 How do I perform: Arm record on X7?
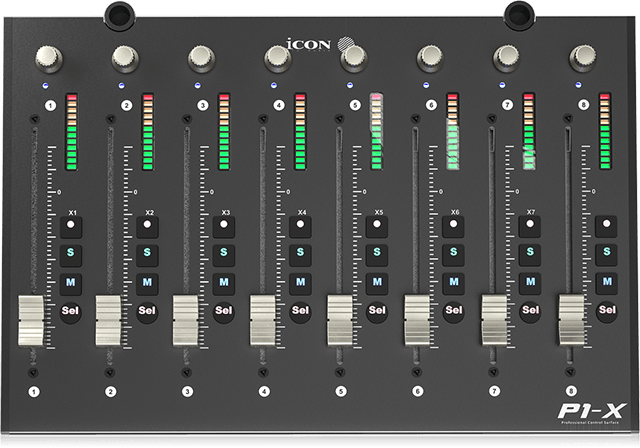coord(530,226)
